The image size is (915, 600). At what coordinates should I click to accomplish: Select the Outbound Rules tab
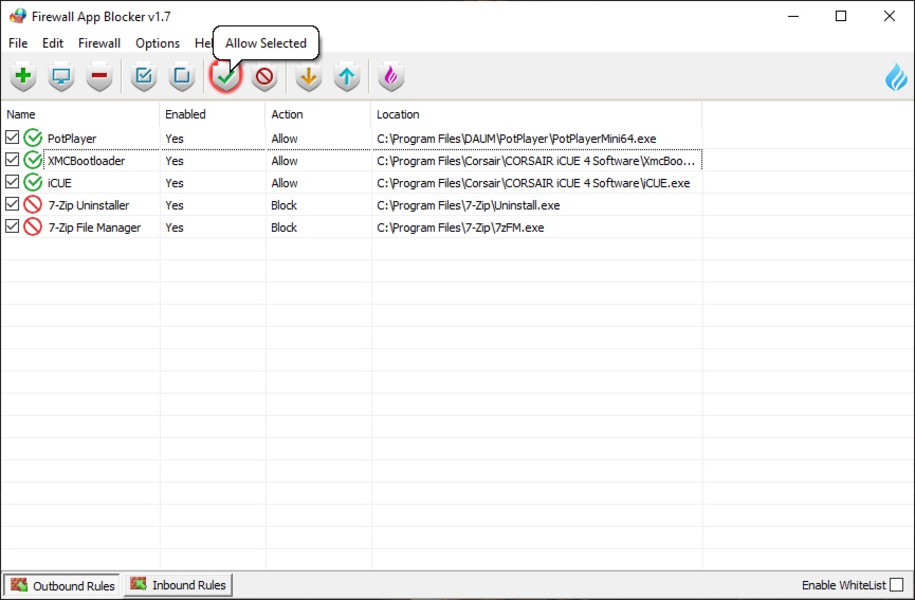tap(62, 585)
